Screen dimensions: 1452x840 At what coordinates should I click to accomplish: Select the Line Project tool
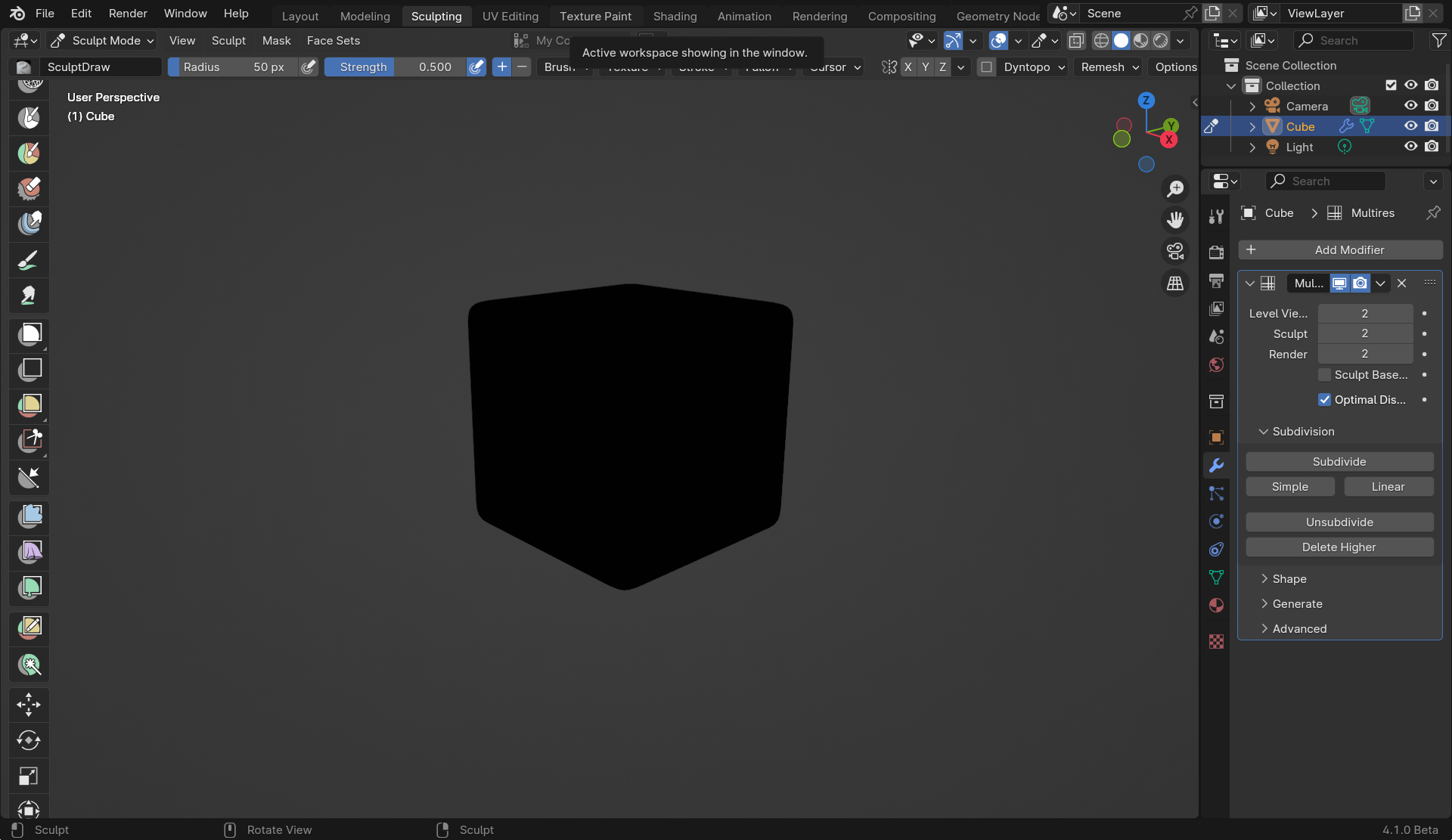tap(29, 477)
